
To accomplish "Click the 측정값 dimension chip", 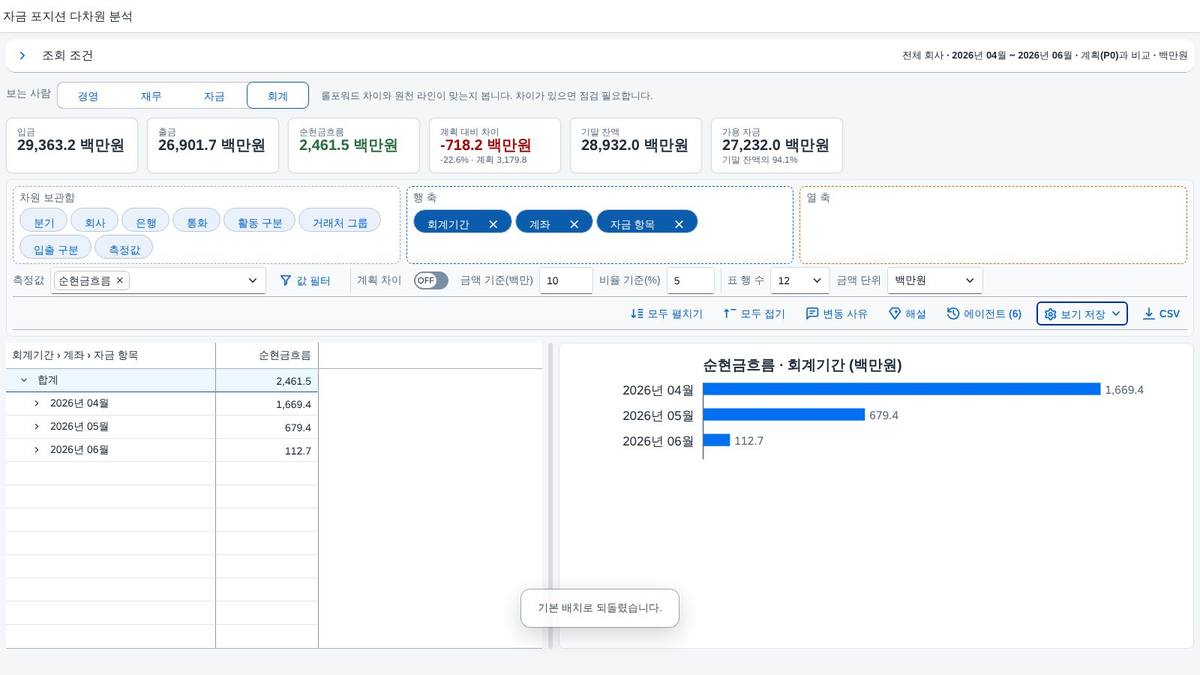I will point(124,248).
